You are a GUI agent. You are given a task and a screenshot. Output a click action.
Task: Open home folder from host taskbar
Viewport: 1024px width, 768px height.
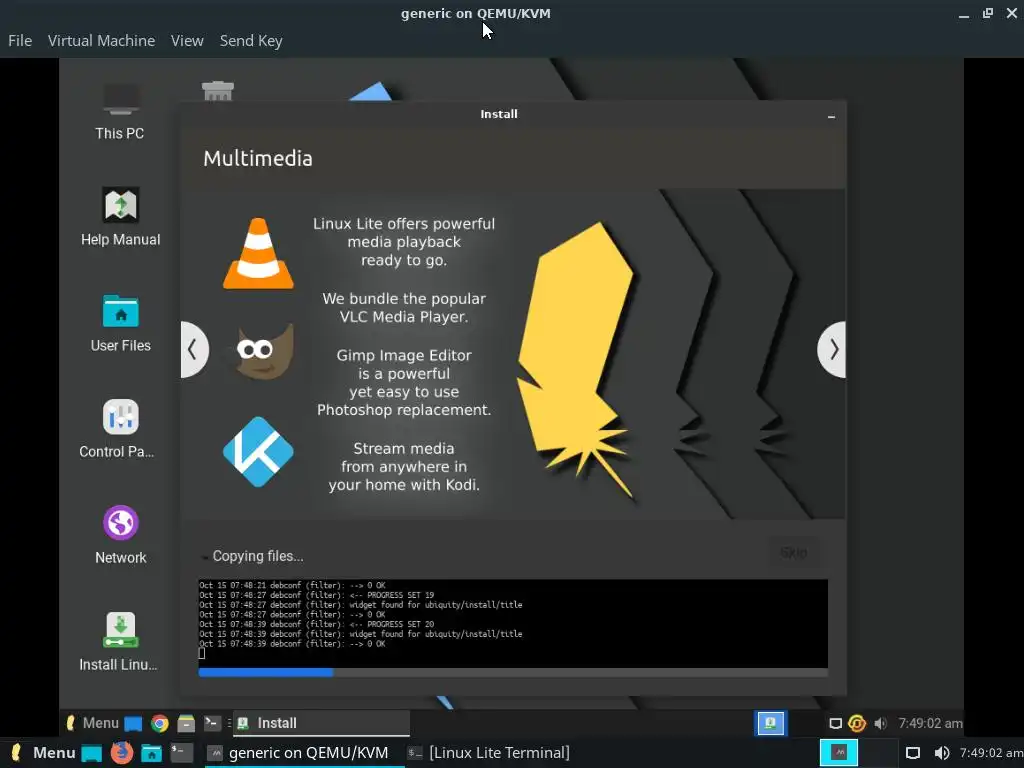[152, 754]
